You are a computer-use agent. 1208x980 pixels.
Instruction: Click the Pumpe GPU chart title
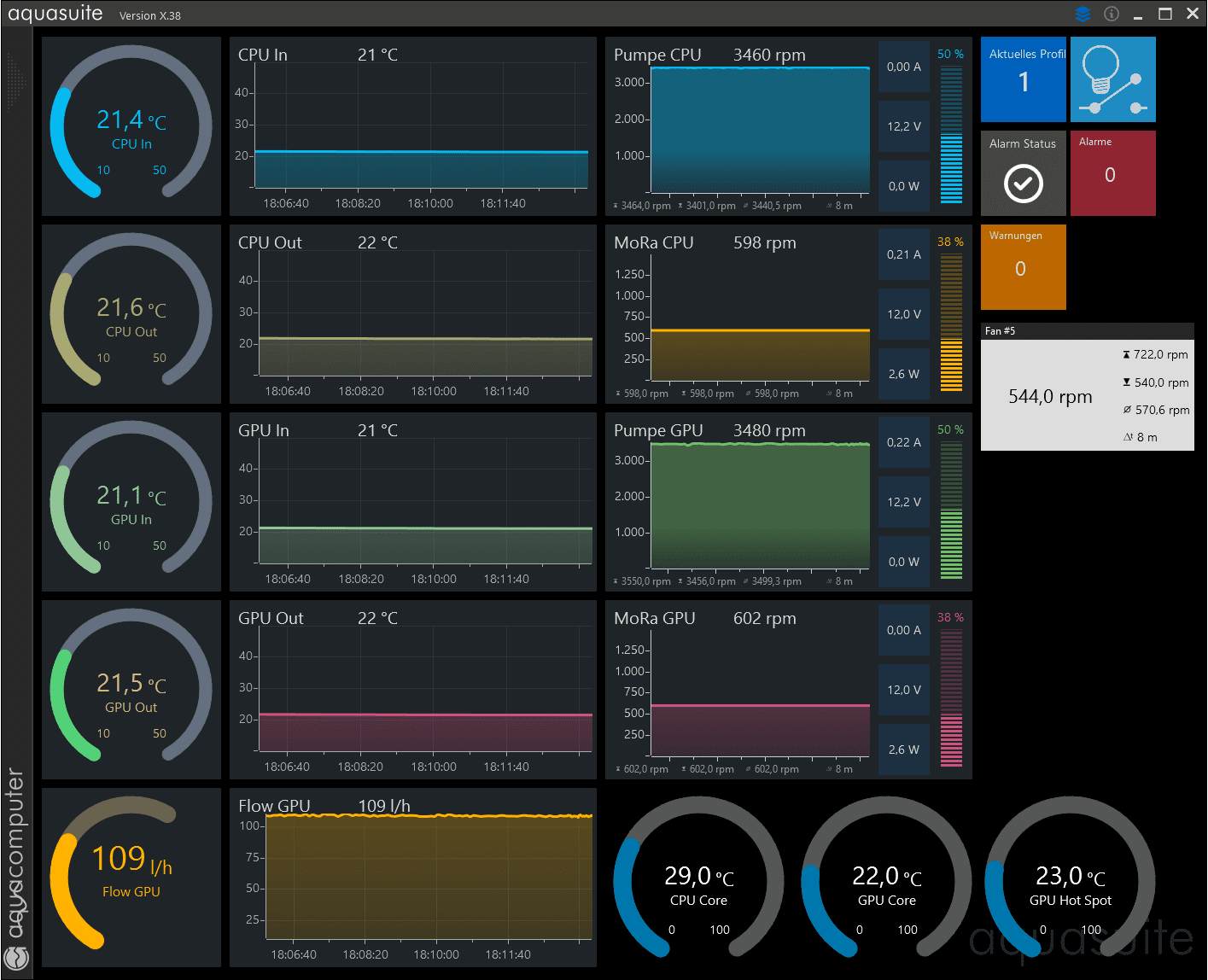click(x=658, y=430)
